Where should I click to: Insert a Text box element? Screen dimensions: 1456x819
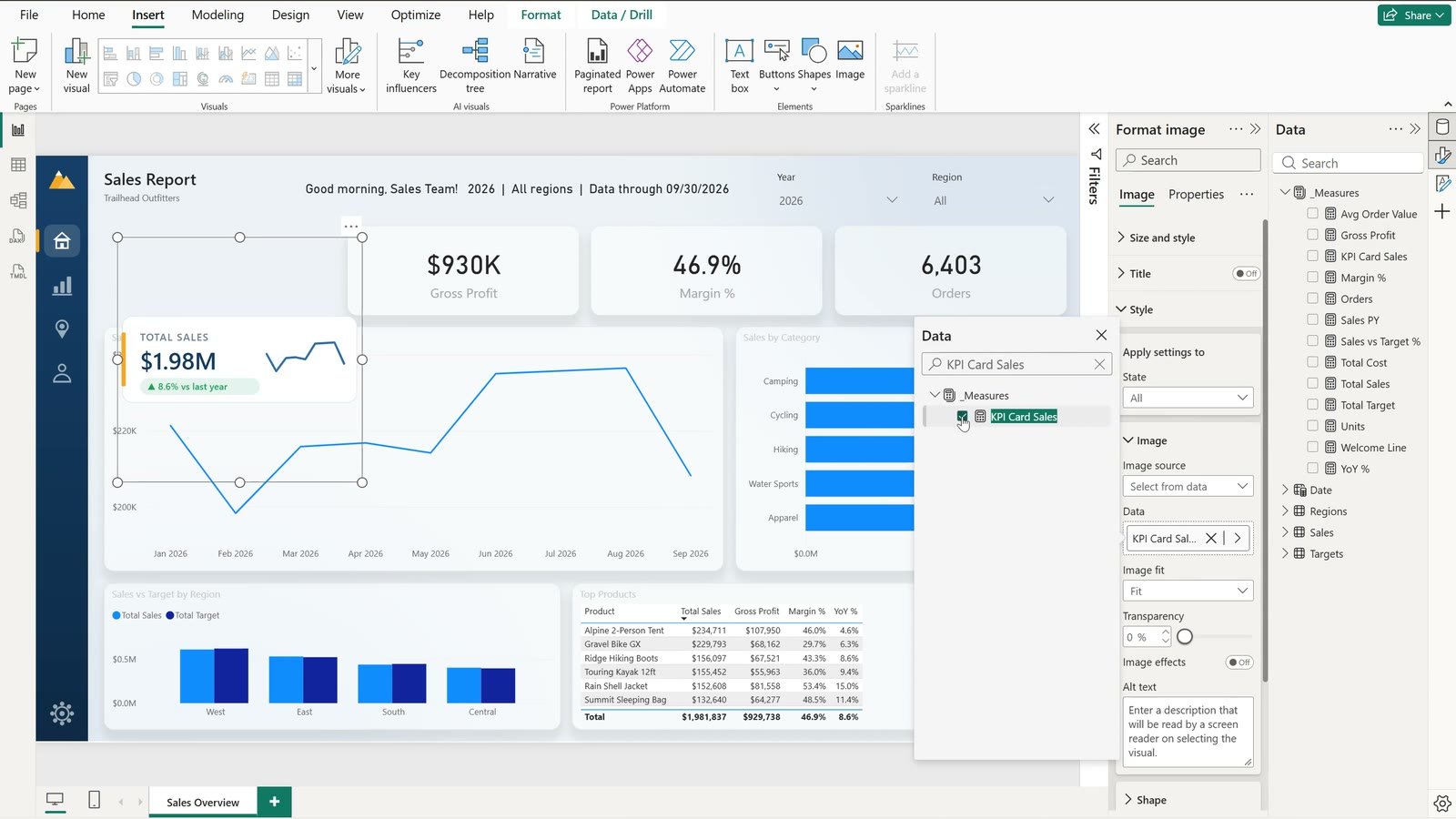pyautogui.click(x=739, y=66)
